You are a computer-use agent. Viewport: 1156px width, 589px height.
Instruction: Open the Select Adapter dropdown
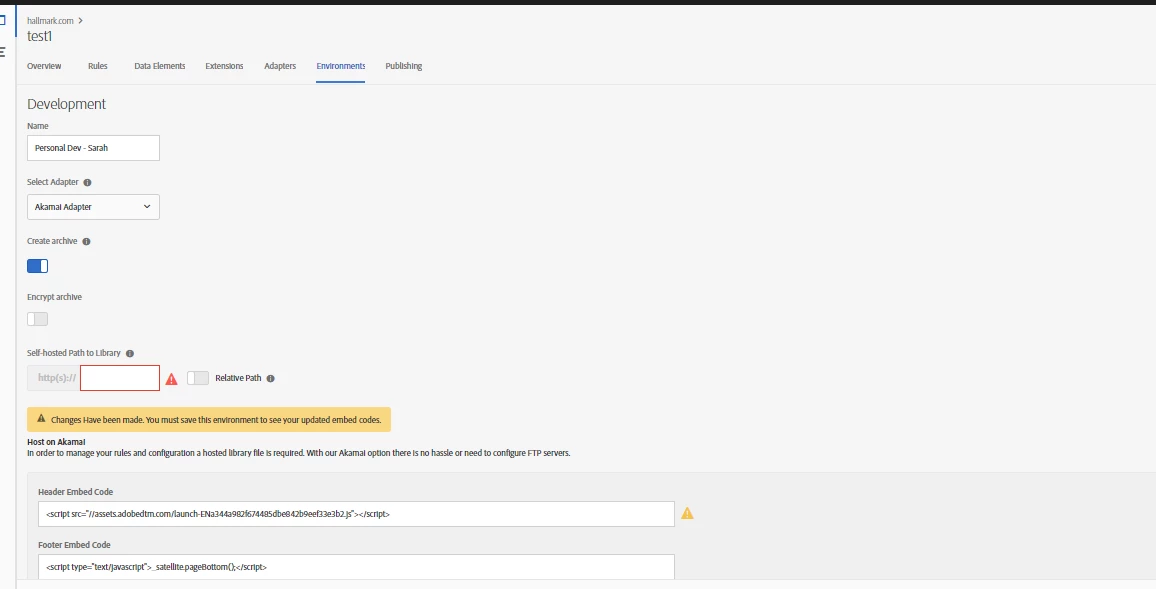click(94, 206)
